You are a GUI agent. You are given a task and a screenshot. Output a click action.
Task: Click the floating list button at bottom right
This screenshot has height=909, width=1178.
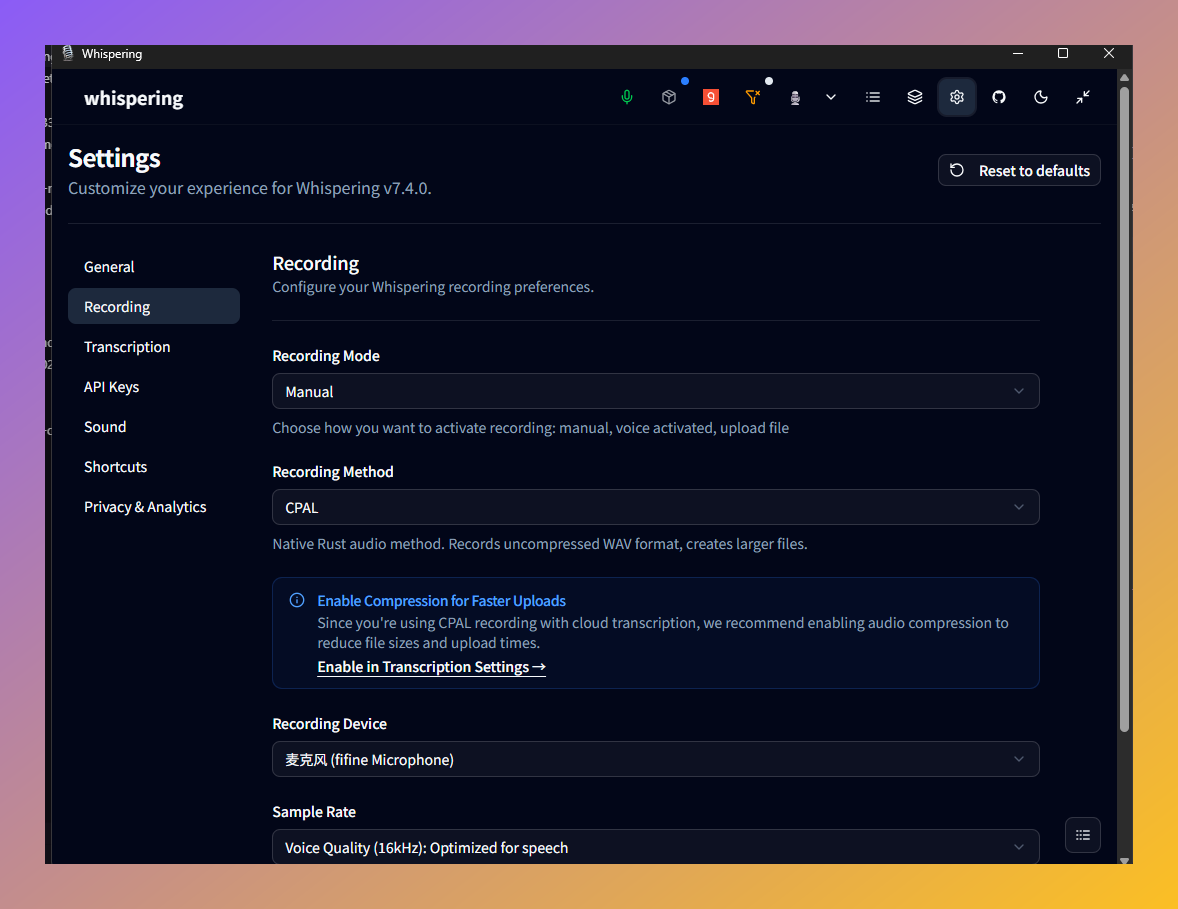(1083, 835)
